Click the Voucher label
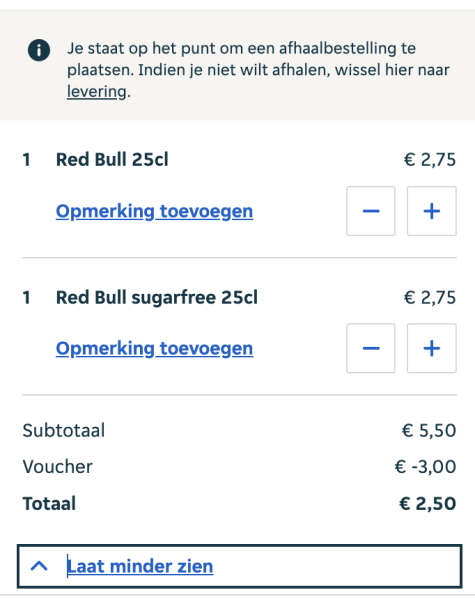 click(58, 466)
